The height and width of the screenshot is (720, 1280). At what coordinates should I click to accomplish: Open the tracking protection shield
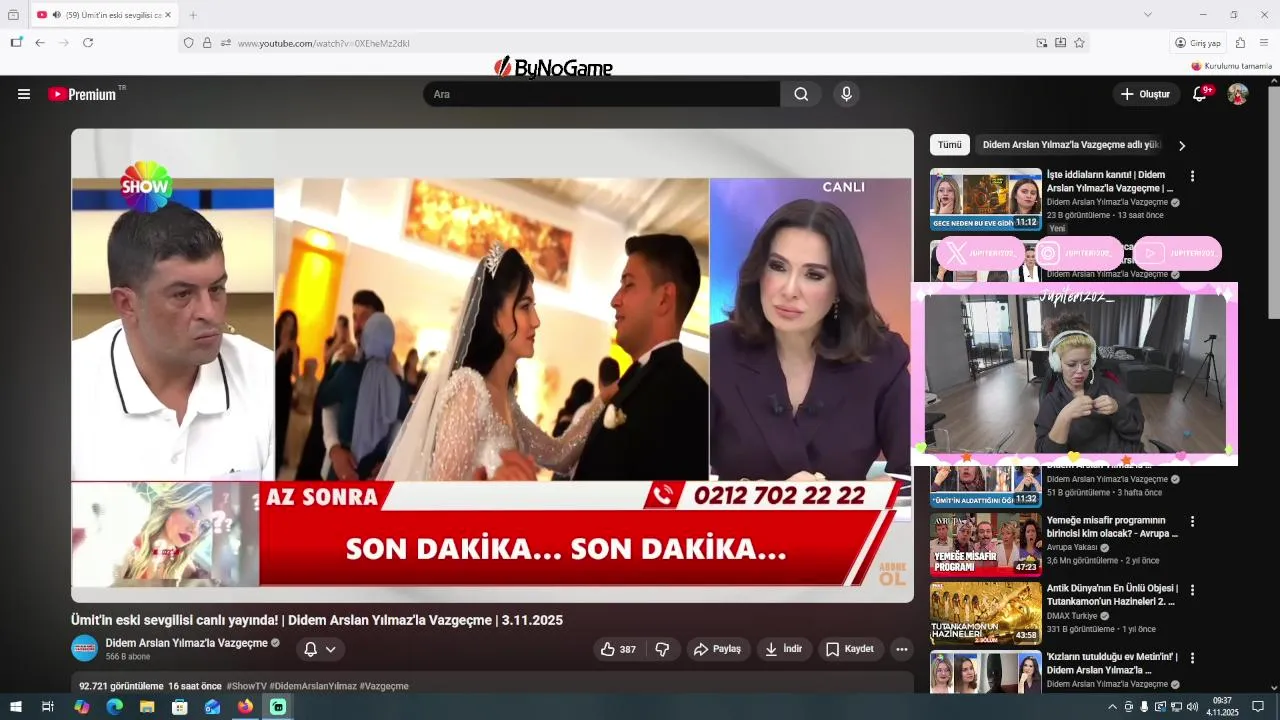188,43
